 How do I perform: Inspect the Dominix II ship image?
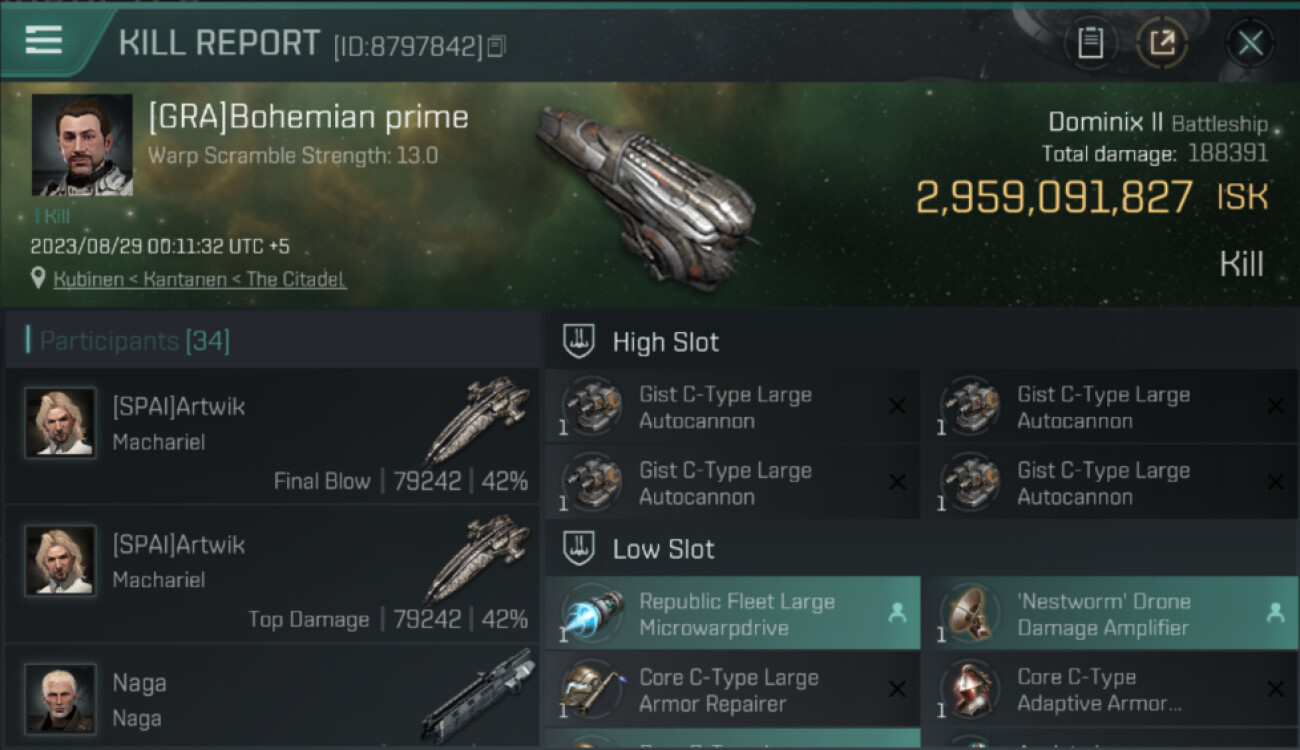click(645, 190)
